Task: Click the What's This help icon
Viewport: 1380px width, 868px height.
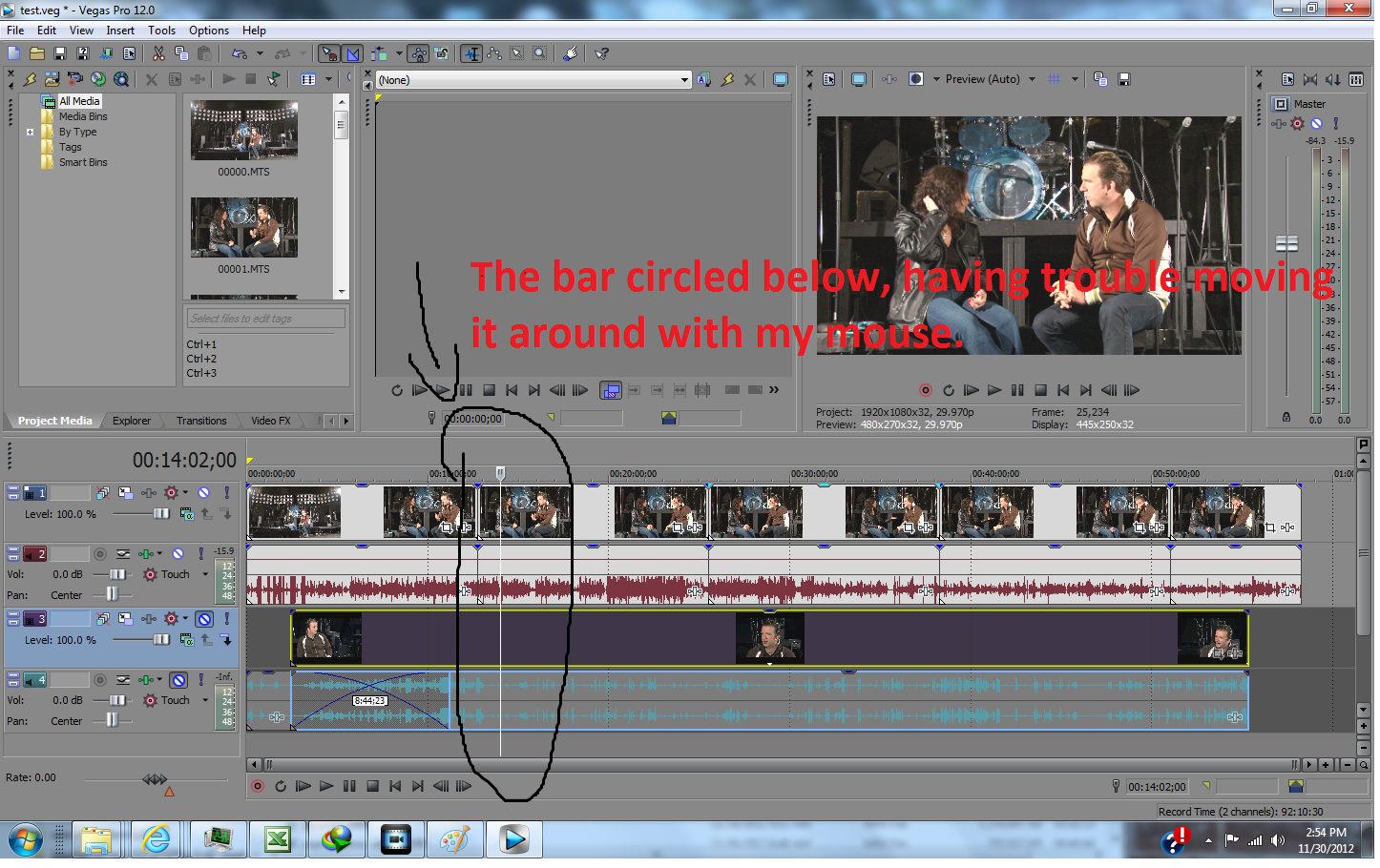Action: 603,54
